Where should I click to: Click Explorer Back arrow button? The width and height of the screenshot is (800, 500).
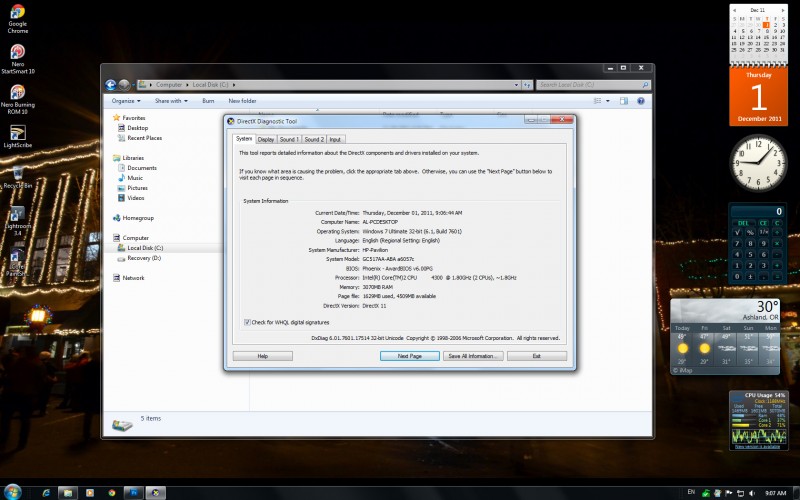click(111, 85)
